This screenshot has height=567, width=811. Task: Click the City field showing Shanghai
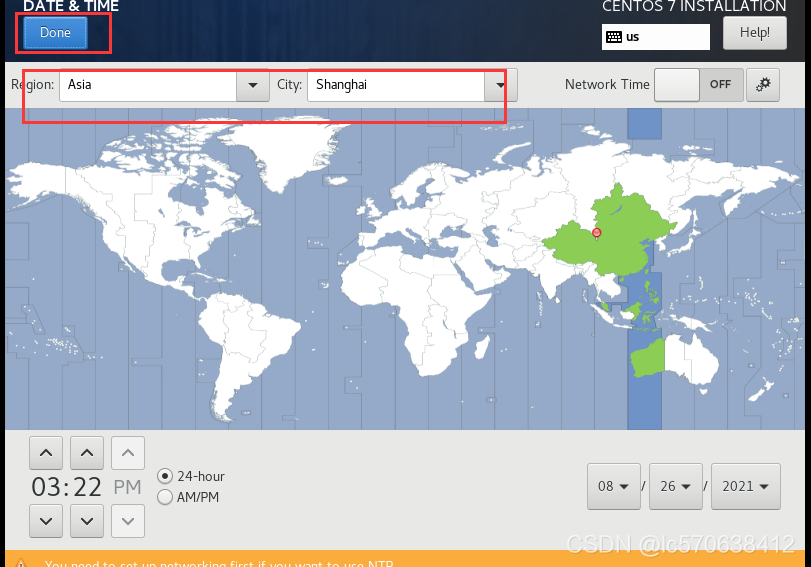click(396, 85)
